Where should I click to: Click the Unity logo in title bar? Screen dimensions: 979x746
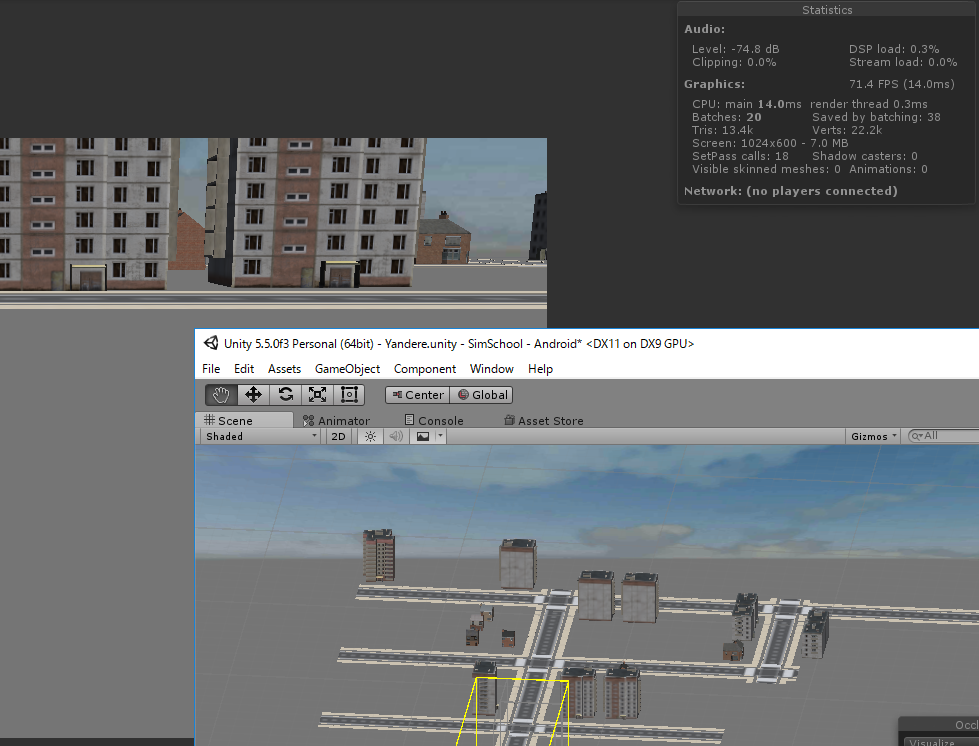[x=211, y=343]
